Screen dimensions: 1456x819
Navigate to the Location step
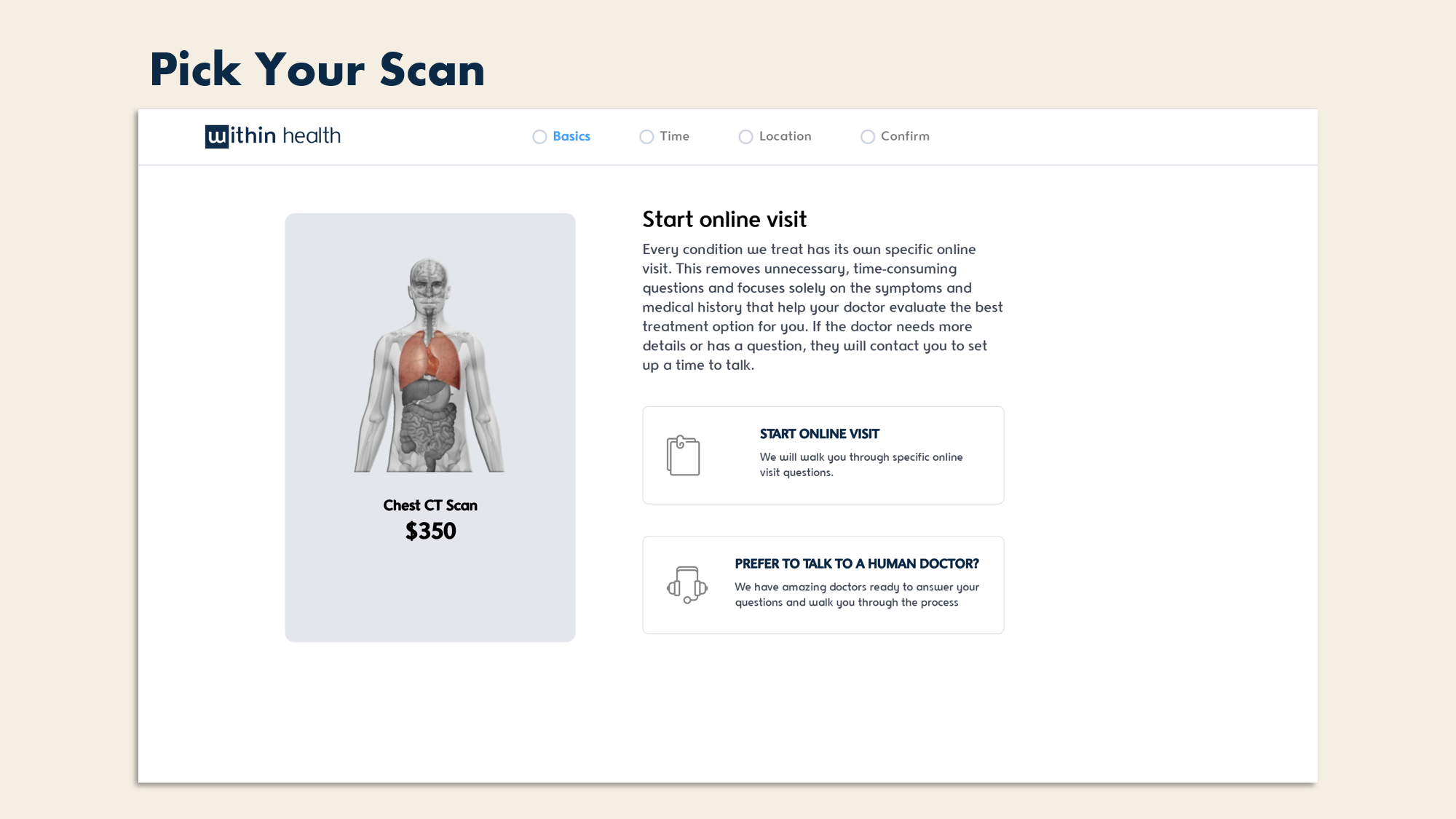[785, 136]
